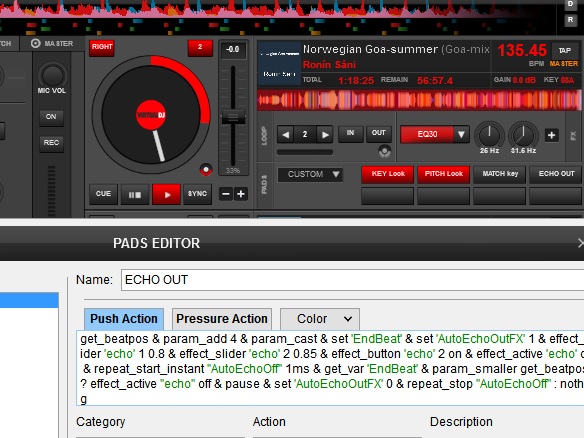Switch to the Push Action tab
Image resolution: width=584 pixels, height=438 pixels.
(124, 319)
